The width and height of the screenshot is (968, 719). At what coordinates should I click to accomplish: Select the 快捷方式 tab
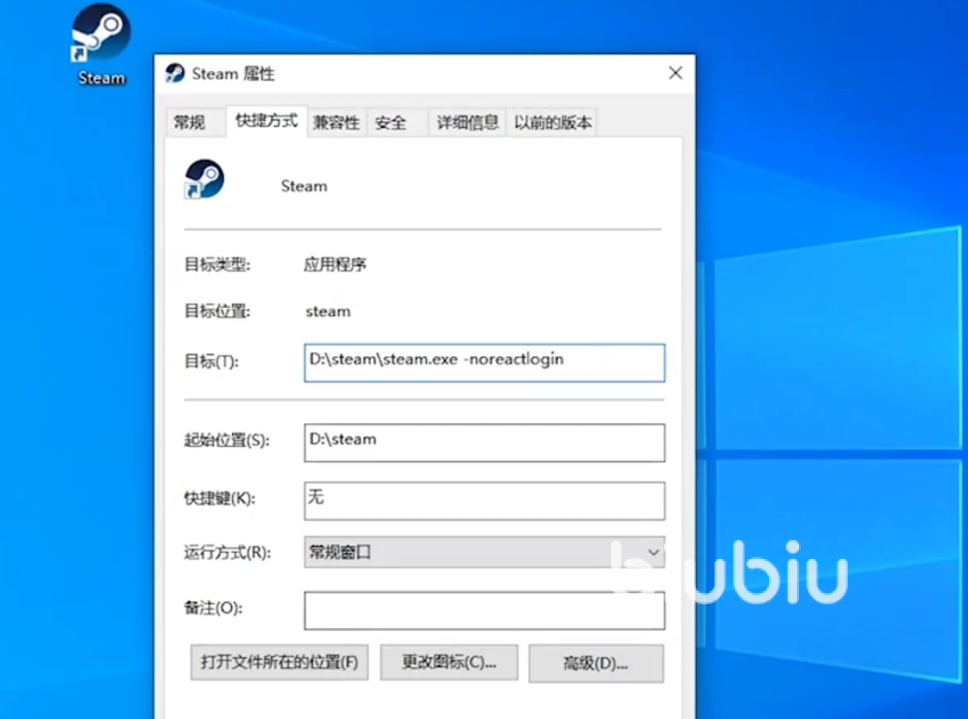(266, 121)
